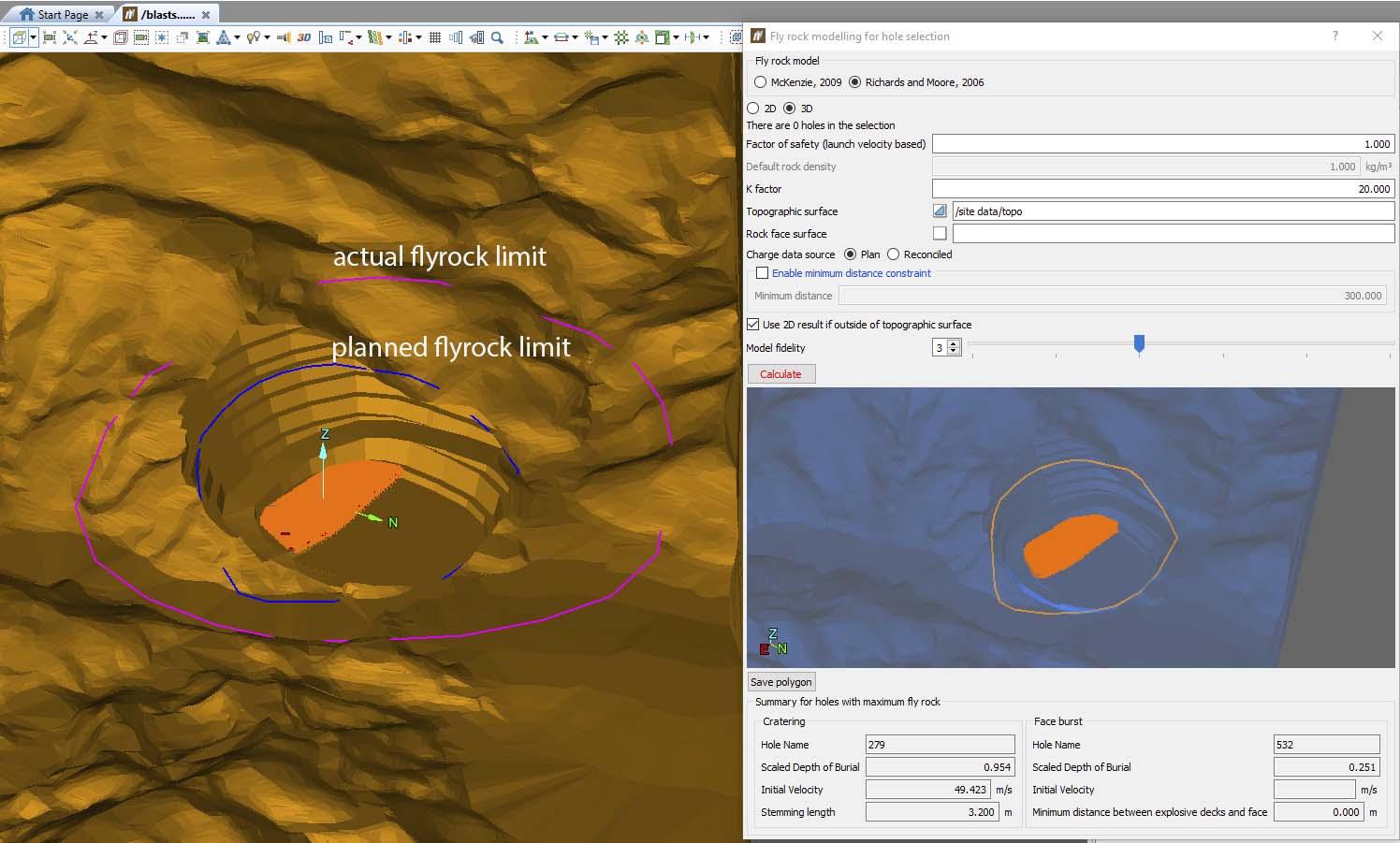This screenshot has width=1400, height=843.
Task: Click the Save polygon button
Action: [780, 682]
